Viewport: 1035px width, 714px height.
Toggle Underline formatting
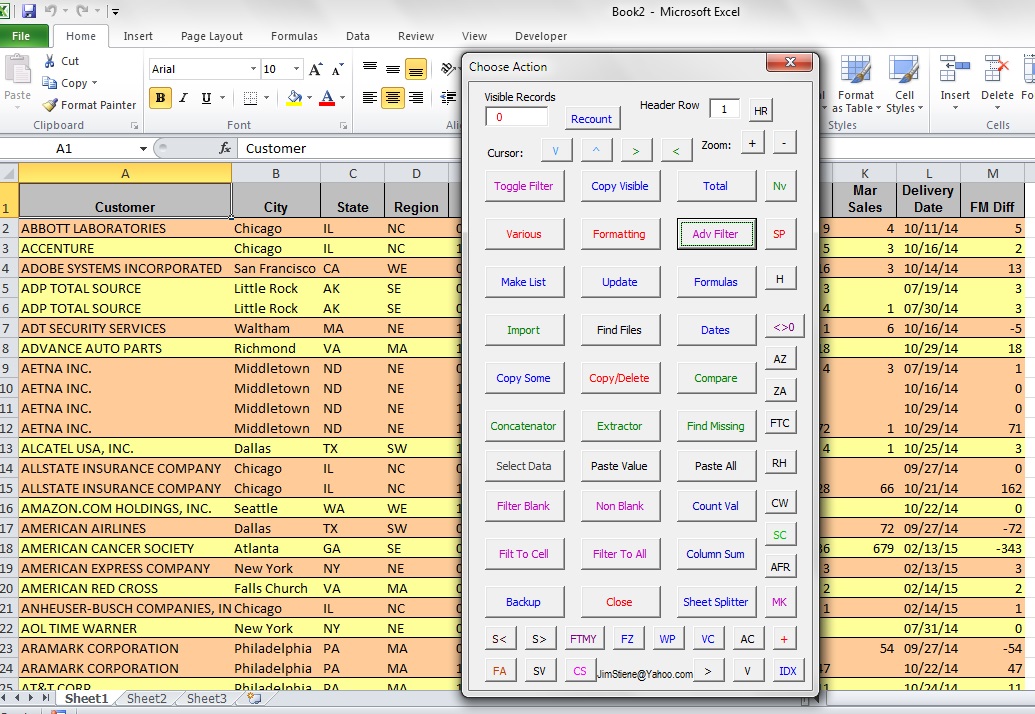pos(206,98)
